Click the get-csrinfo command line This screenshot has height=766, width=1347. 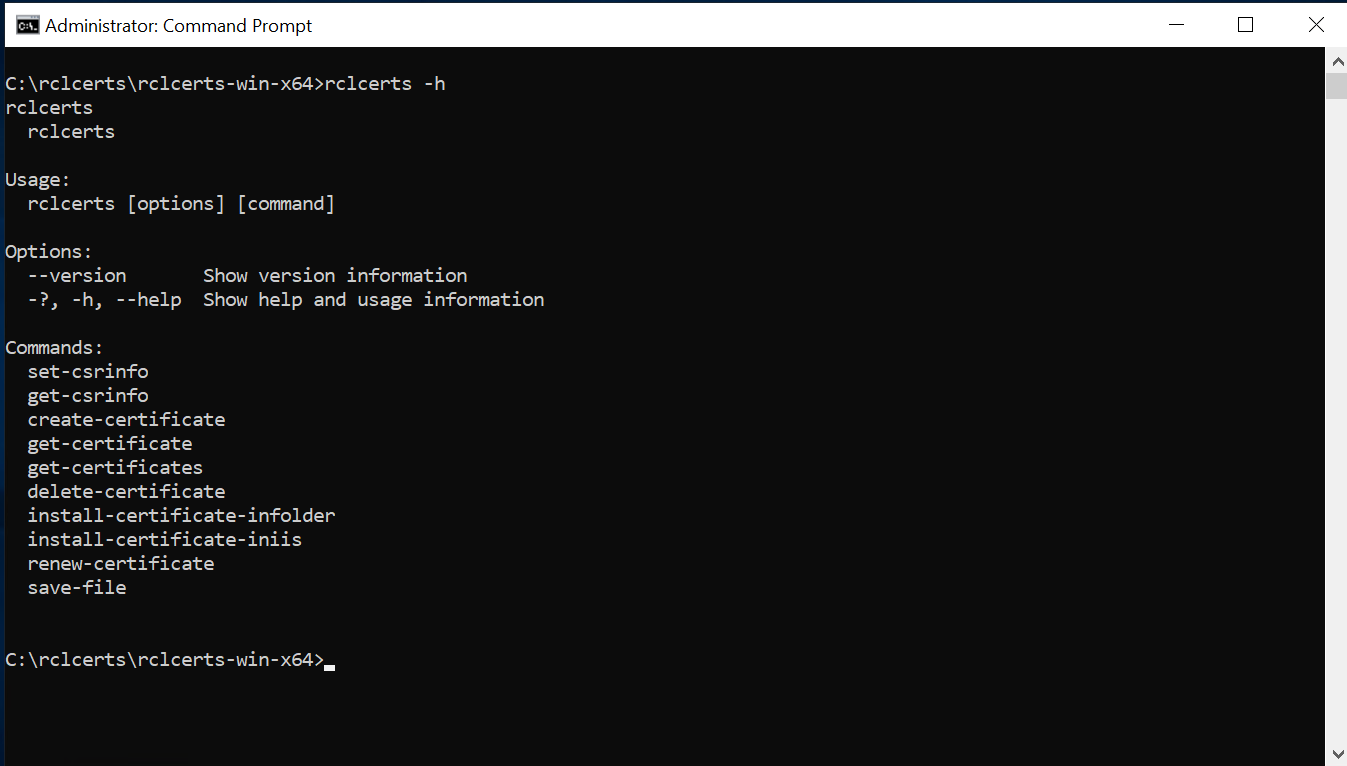point(88,396)
